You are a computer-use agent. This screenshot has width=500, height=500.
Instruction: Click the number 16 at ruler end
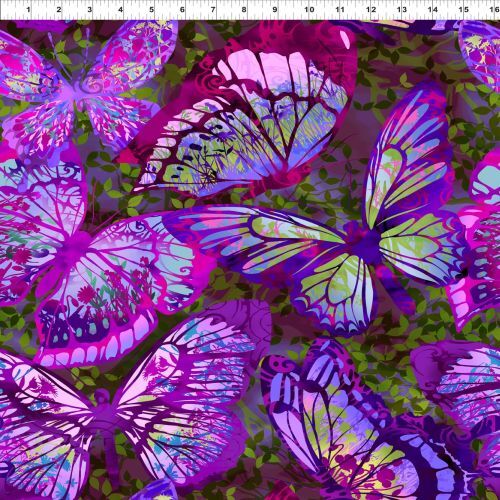(x=494, y=9)
